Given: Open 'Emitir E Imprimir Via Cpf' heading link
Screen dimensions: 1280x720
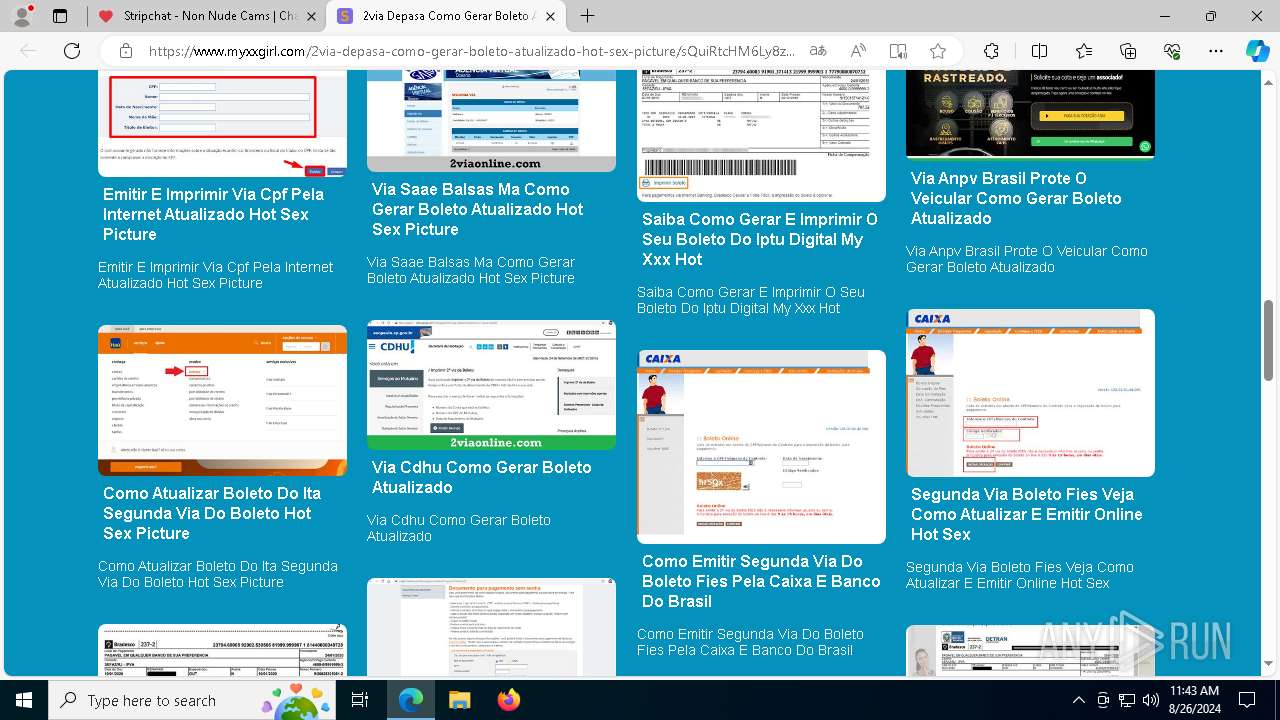Looking at the screenshot, I should pyautogui.click(x=213, y=214).
